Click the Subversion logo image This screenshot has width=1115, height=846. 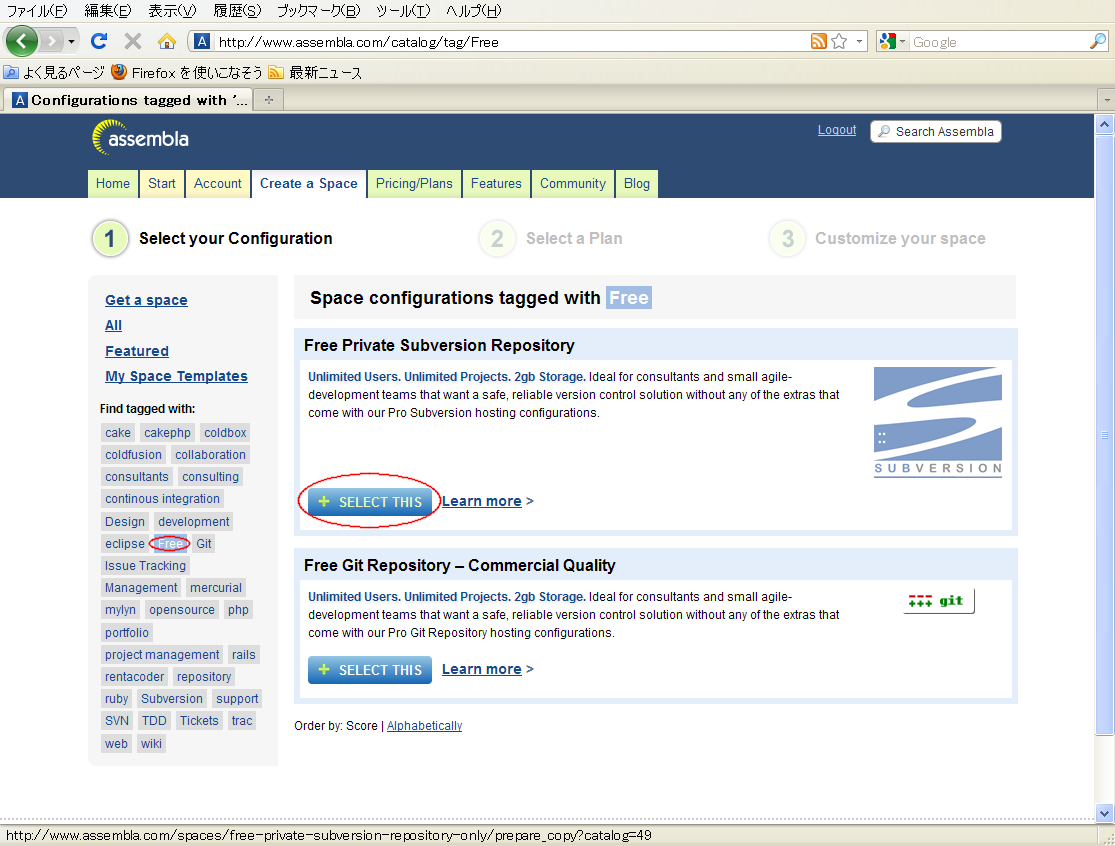pyautogui.click(x=937, y=422)
